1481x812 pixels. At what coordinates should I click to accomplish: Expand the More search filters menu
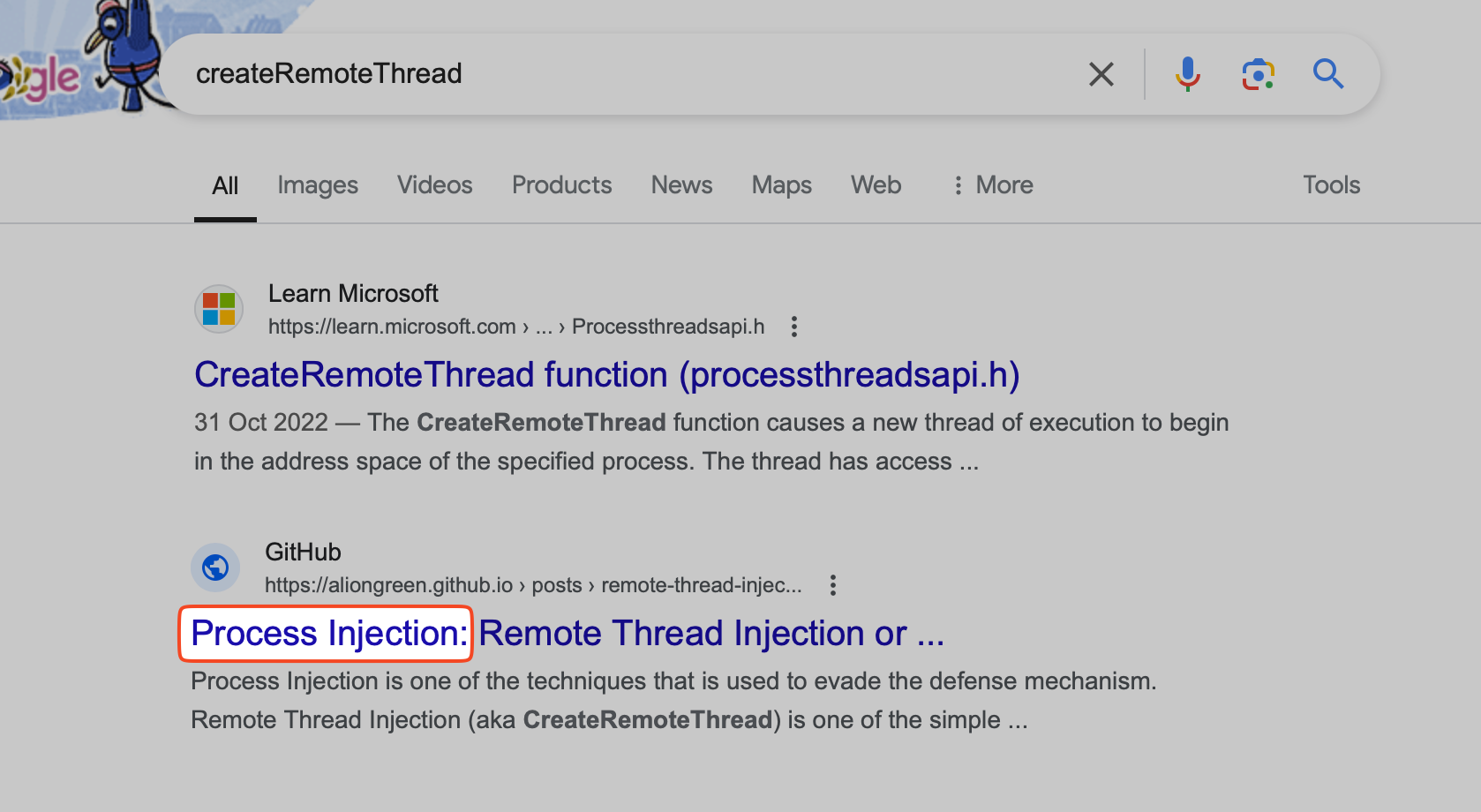(993, 185)
